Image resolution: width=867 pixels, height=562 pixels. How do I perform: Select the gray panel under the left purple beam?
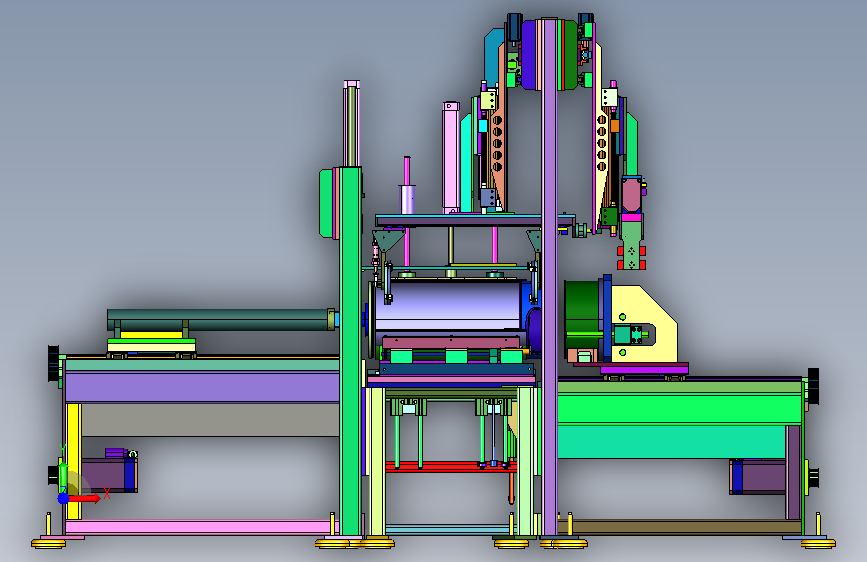click(x=210, y=420)
